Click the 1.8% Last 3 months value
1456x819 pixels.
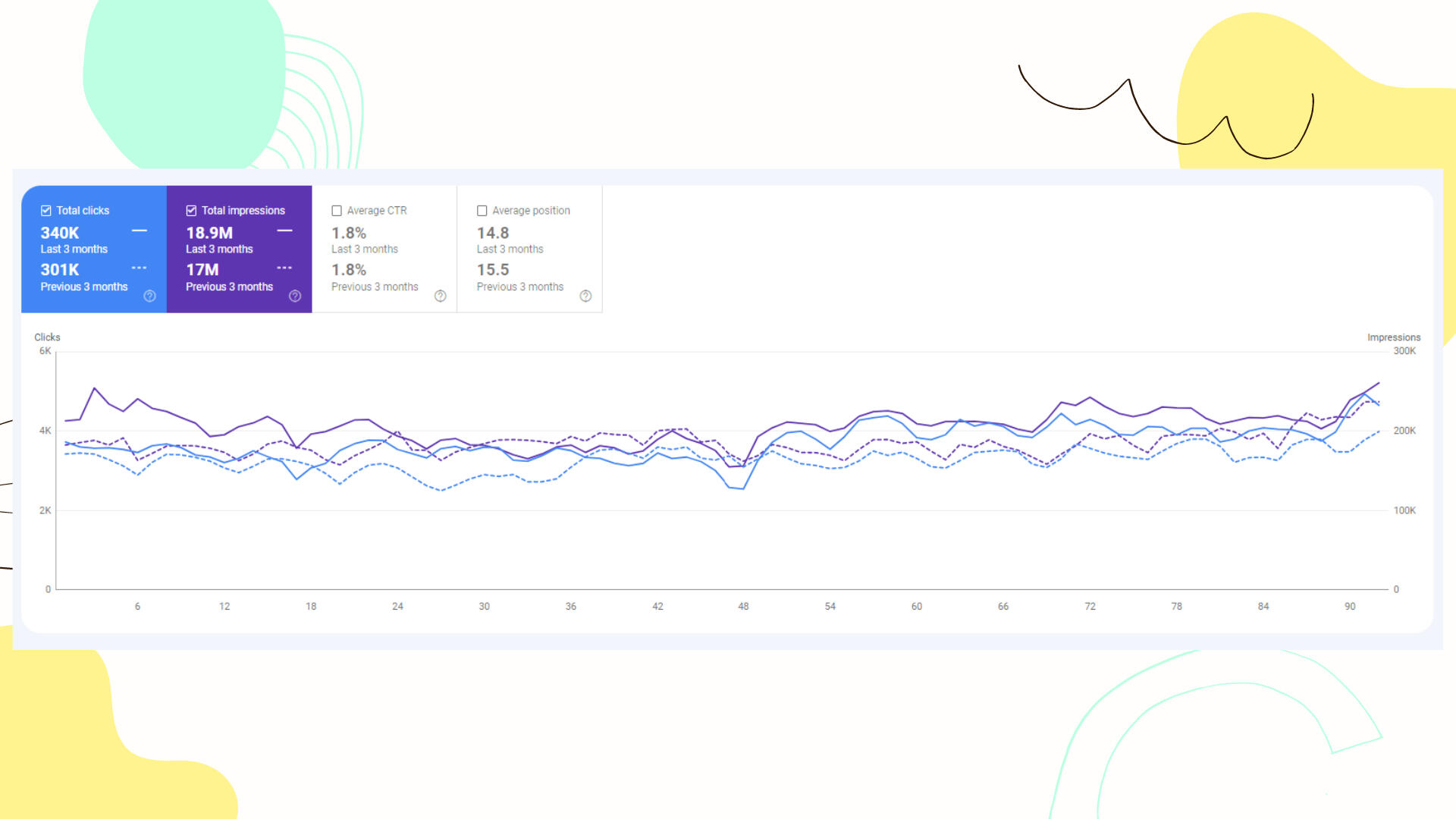pyautogui.click(x=349, y=234)
